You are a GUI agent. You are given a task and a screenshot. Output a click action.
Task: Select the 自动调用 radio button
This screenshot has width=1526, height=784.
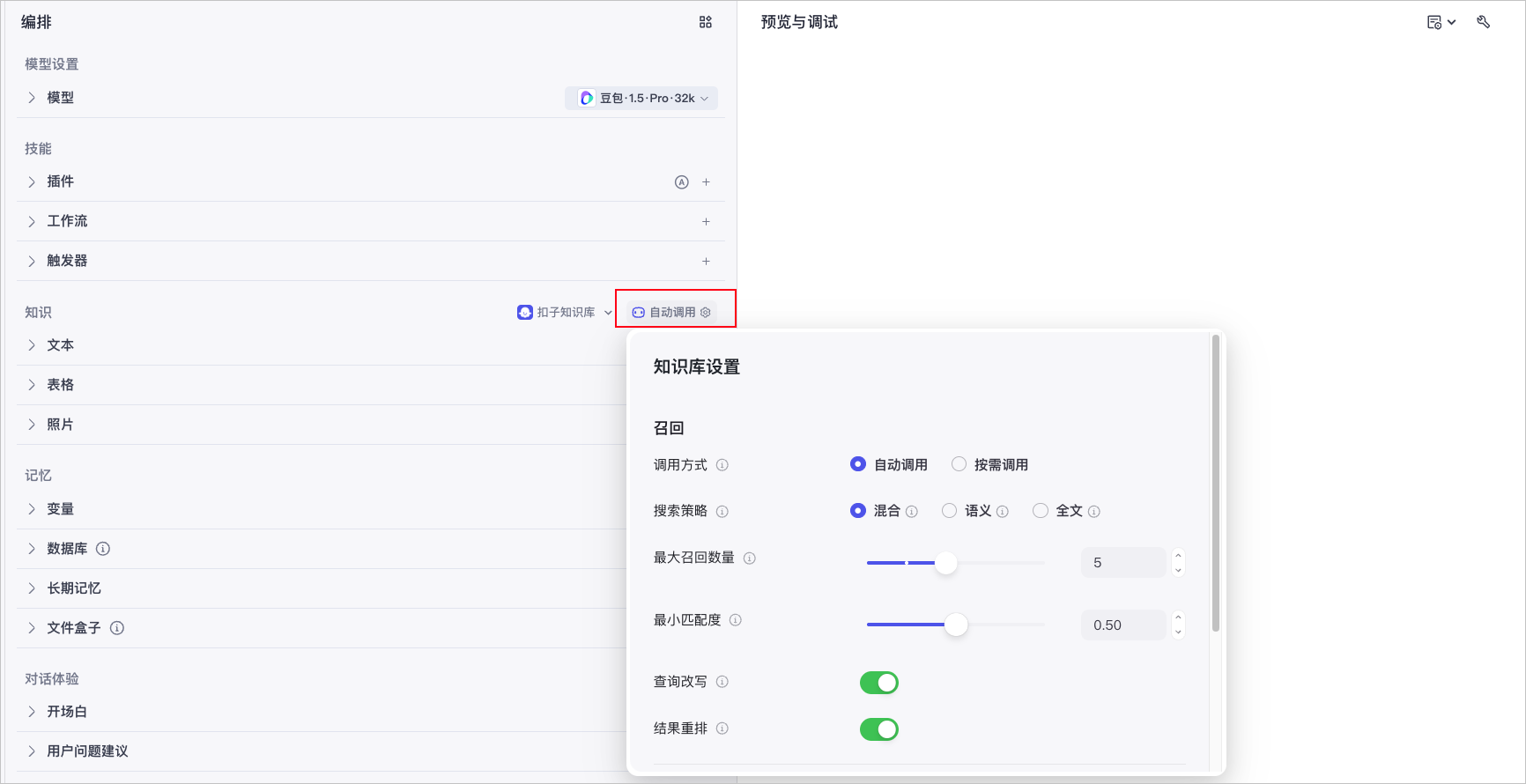click(x=858, y=464)
